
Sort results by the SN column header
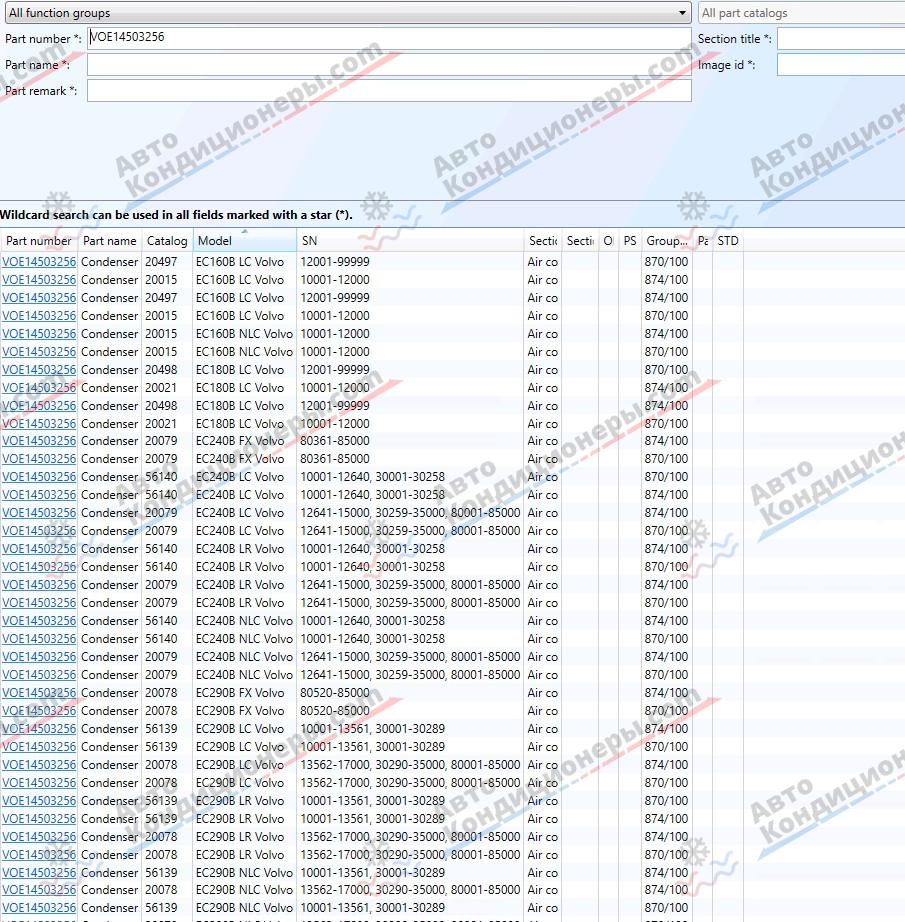tap(410, 240)
